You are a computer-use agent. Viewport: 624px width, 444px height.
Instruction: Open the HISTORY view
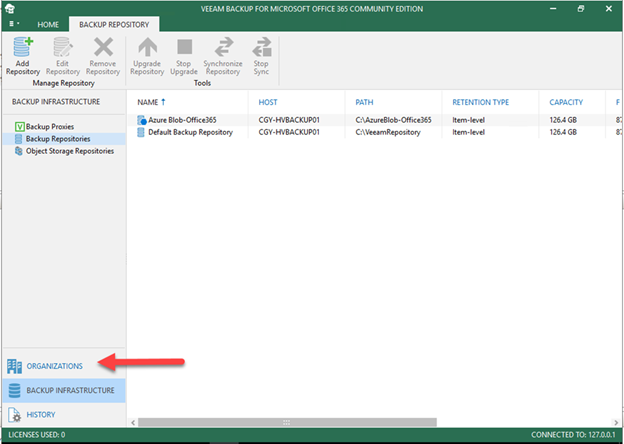click(41, 415)
